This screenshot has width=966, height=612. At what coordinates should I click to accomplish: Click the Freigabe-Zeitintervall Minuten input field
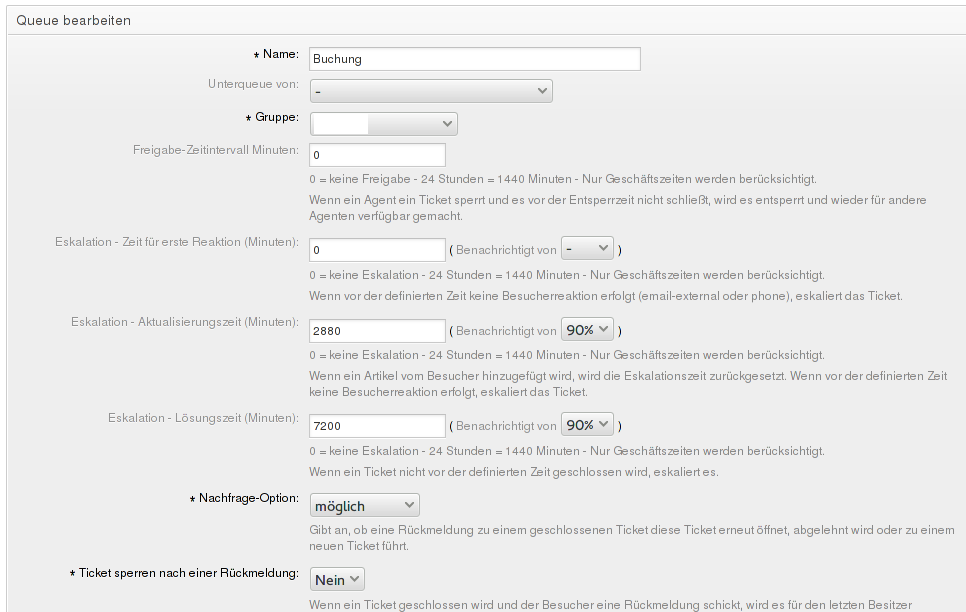pos(377,155)
